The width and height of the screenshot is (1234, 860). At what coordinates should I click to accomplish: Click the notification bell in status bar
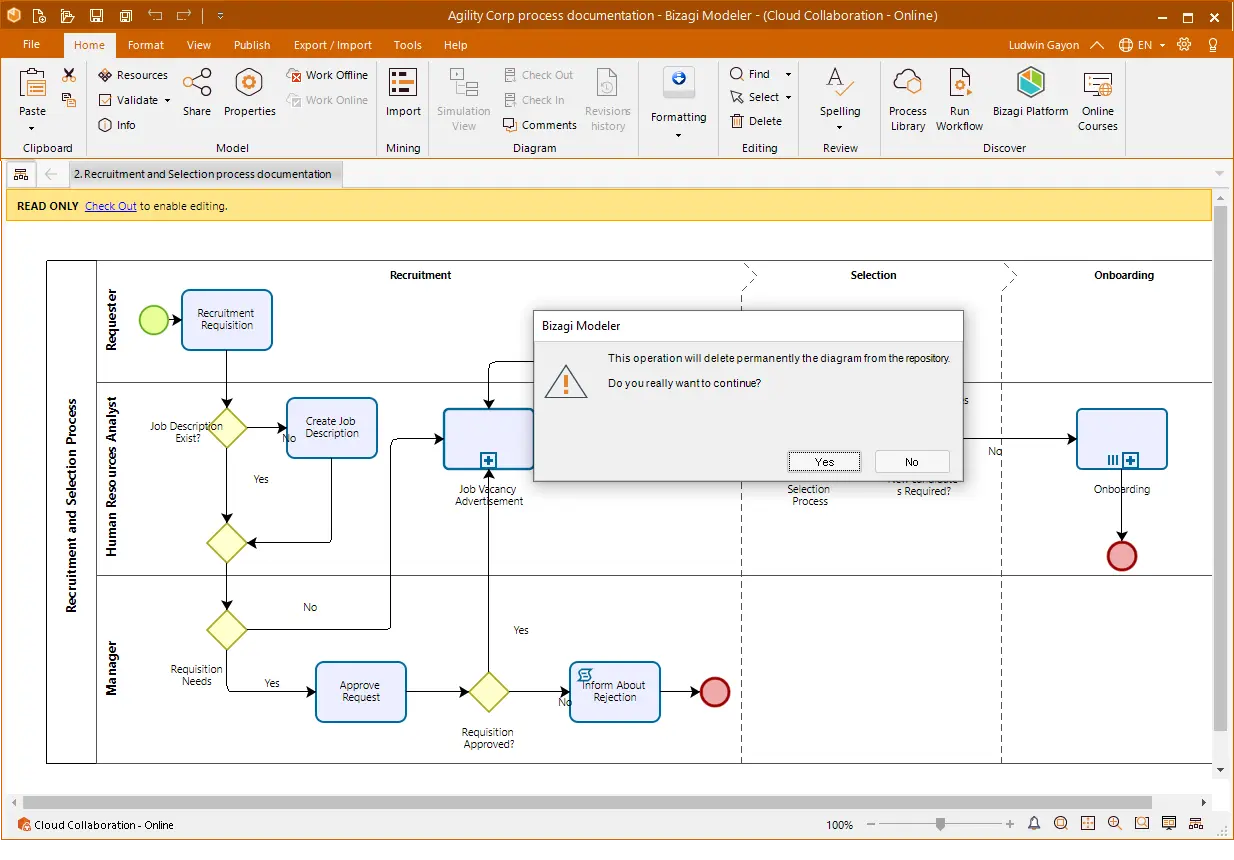tap(1034, 824)
